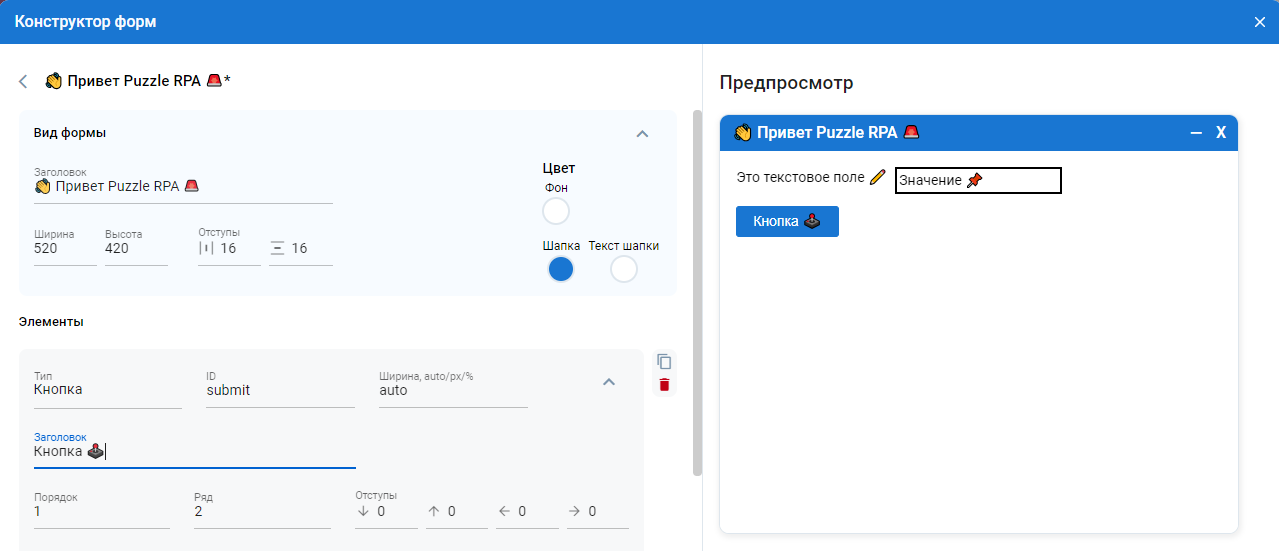This screenshot has width=1279, height=551.
Task: Minimize the preview form window
Action: tap(1196, 133)
